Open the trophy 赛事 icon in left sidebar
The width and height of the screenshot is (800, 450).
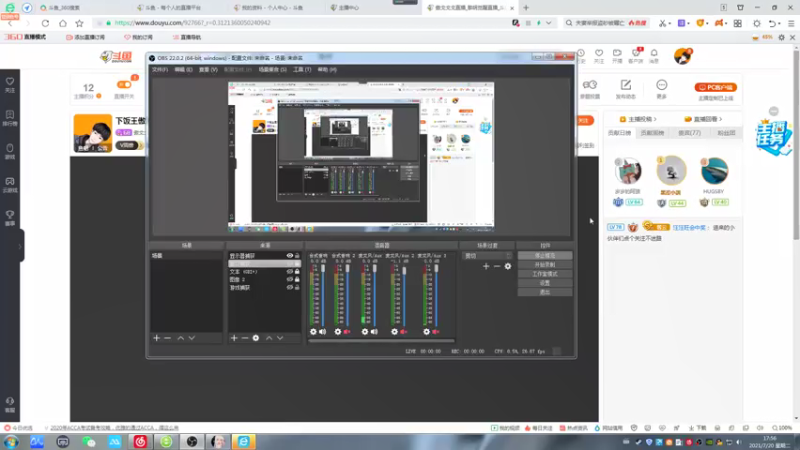(x=10, y=215)
